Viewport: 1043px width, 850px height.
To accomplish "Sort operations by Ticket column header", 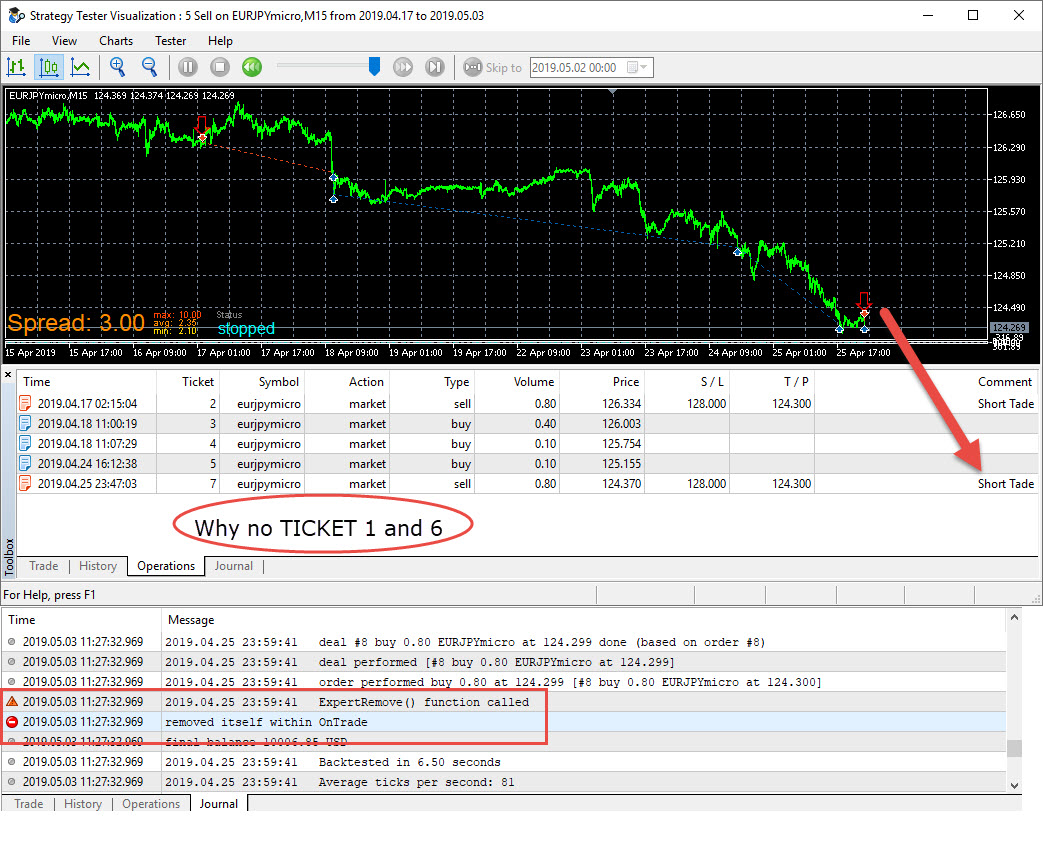I will (188, 382).
